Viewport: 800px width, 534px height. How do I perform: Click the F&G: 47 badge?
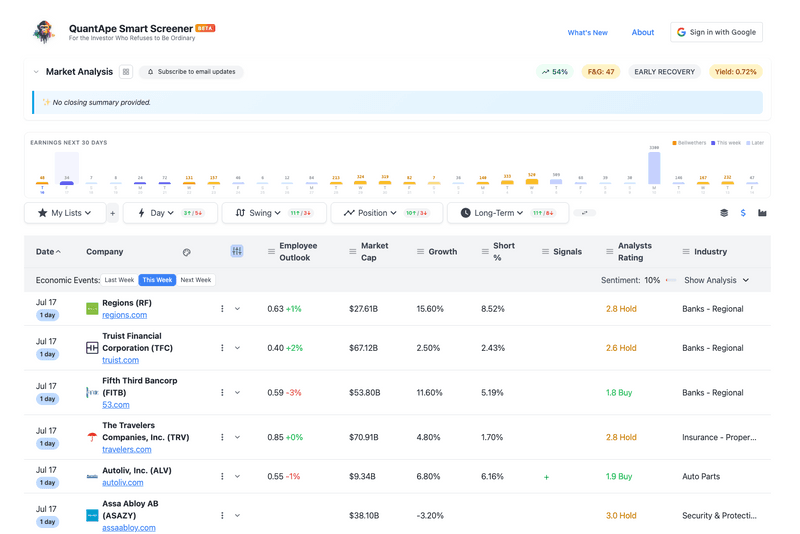click(x=601, y=72)
